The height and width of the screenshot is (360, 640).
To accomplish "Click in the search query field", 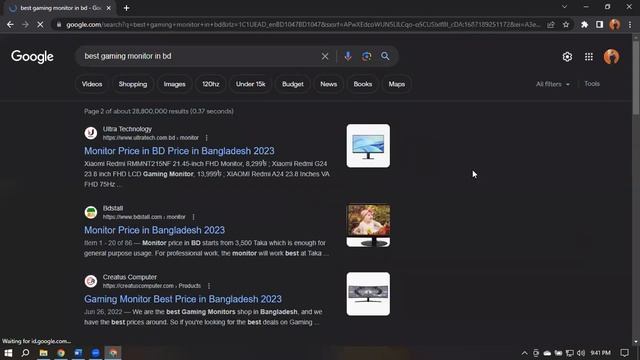I will click(200, 56).
